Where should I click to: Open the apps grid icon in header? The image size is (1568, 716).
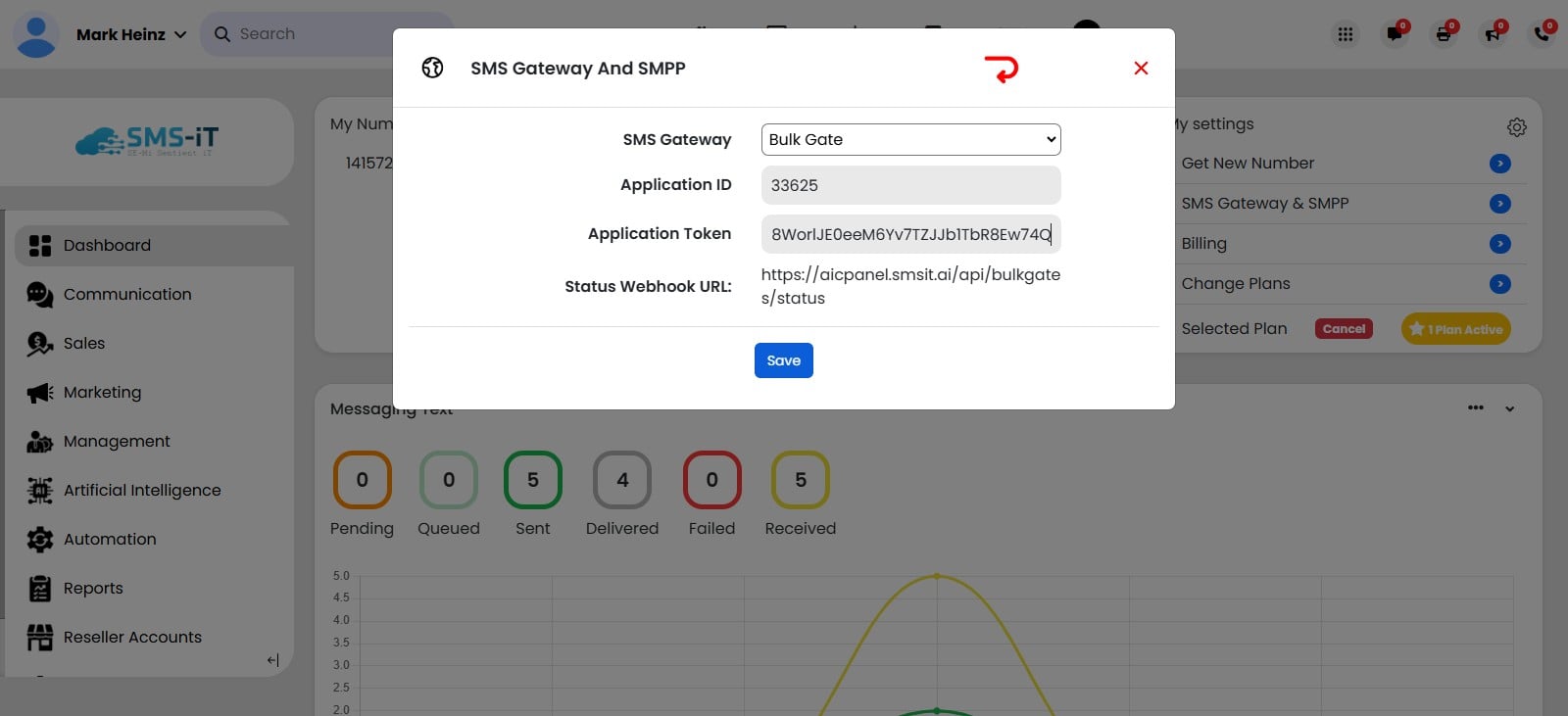tap(1346, 34)
